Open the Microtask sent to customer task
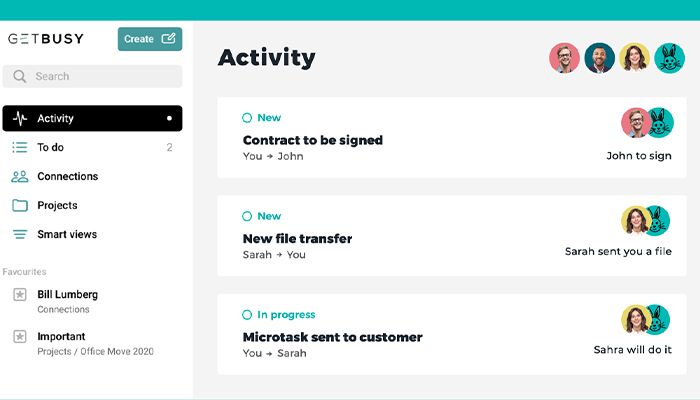The width and height of the screenshot is (700, 400). pos(332,337)
